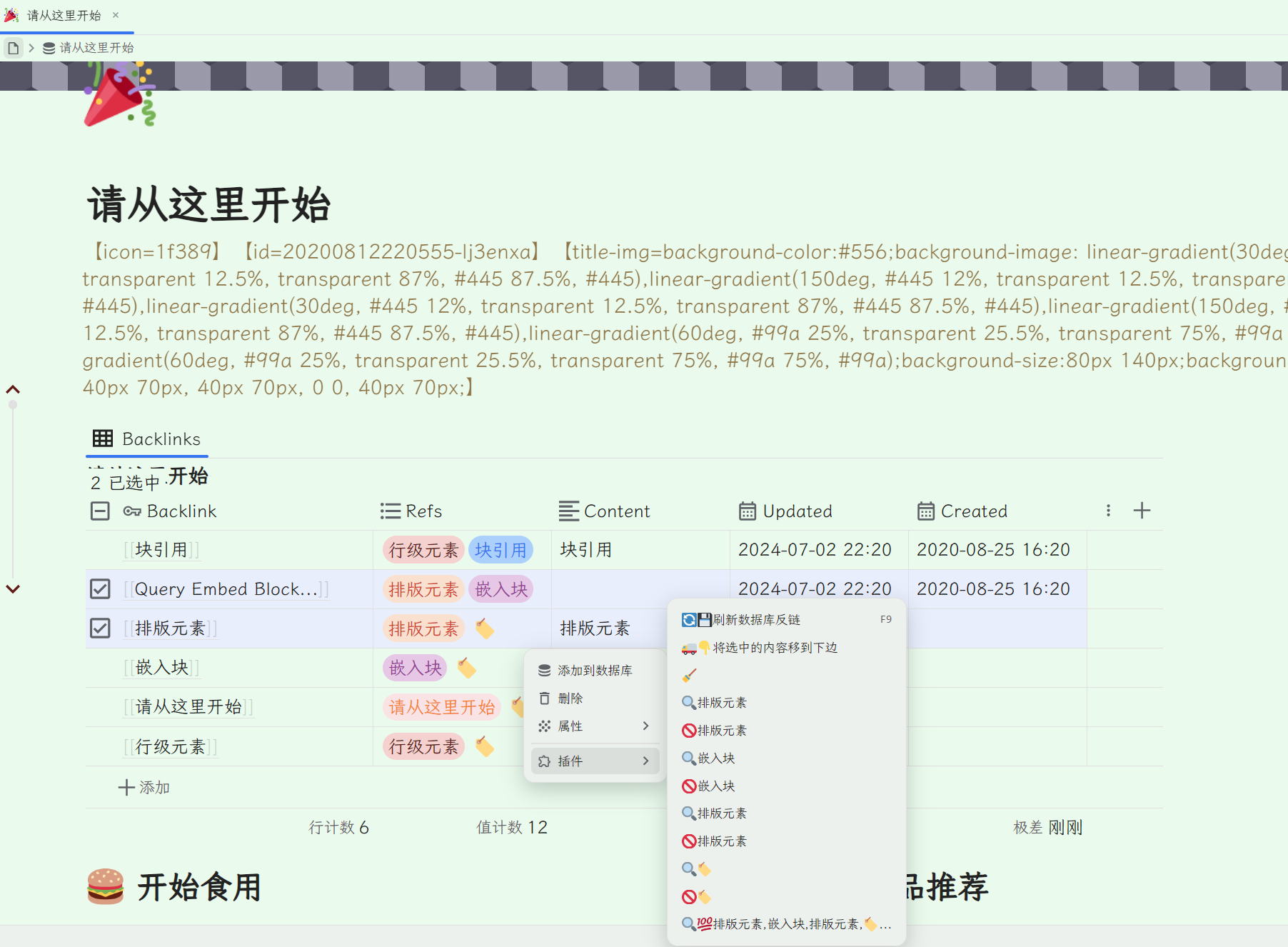The height and width of the screenshot is (947, 1288).
Task: Click the blue 块引用 tag in Refs
Action: [500, 550]
